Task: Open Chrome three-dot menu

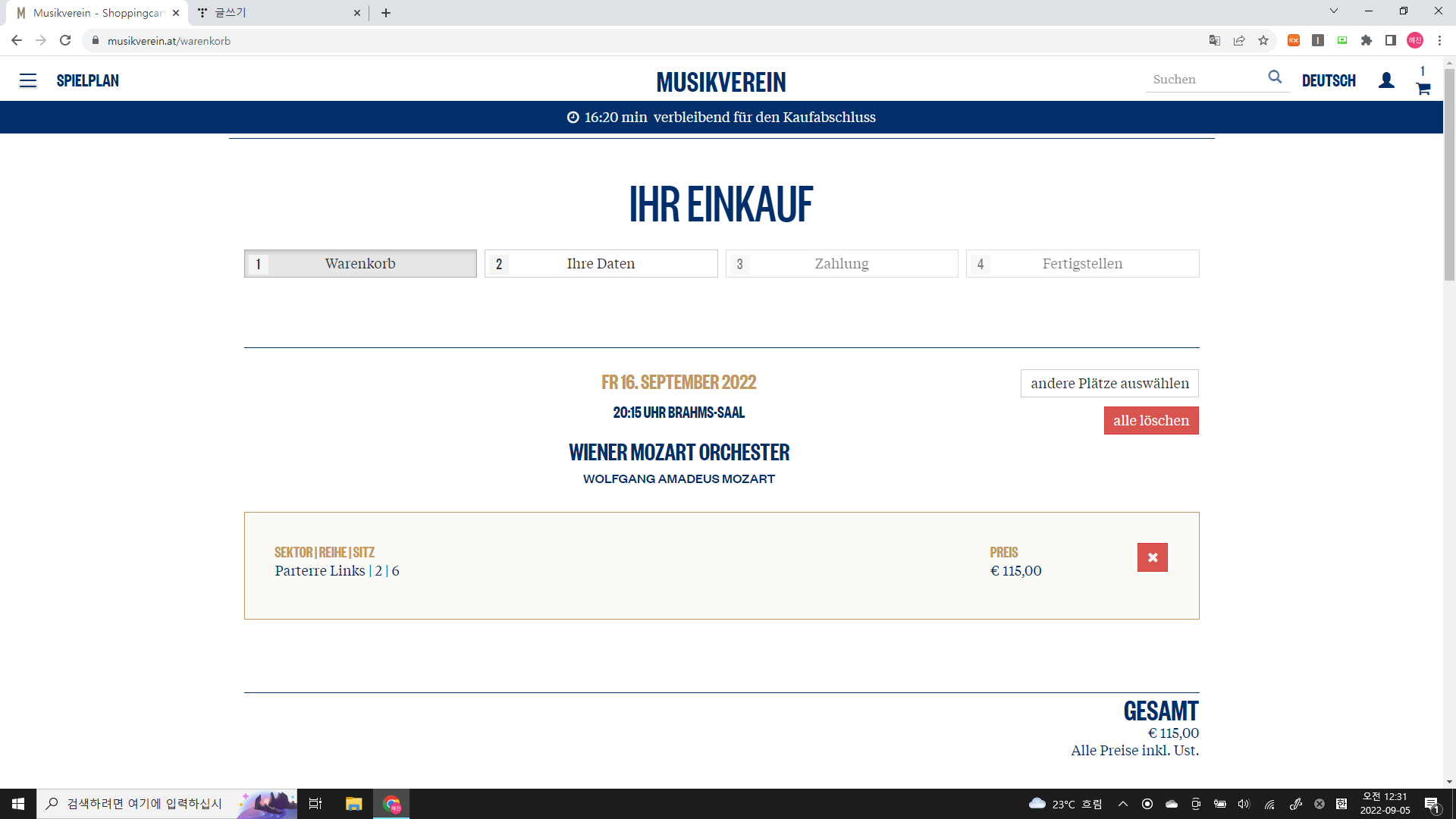Action: [x=1439, y=40]
